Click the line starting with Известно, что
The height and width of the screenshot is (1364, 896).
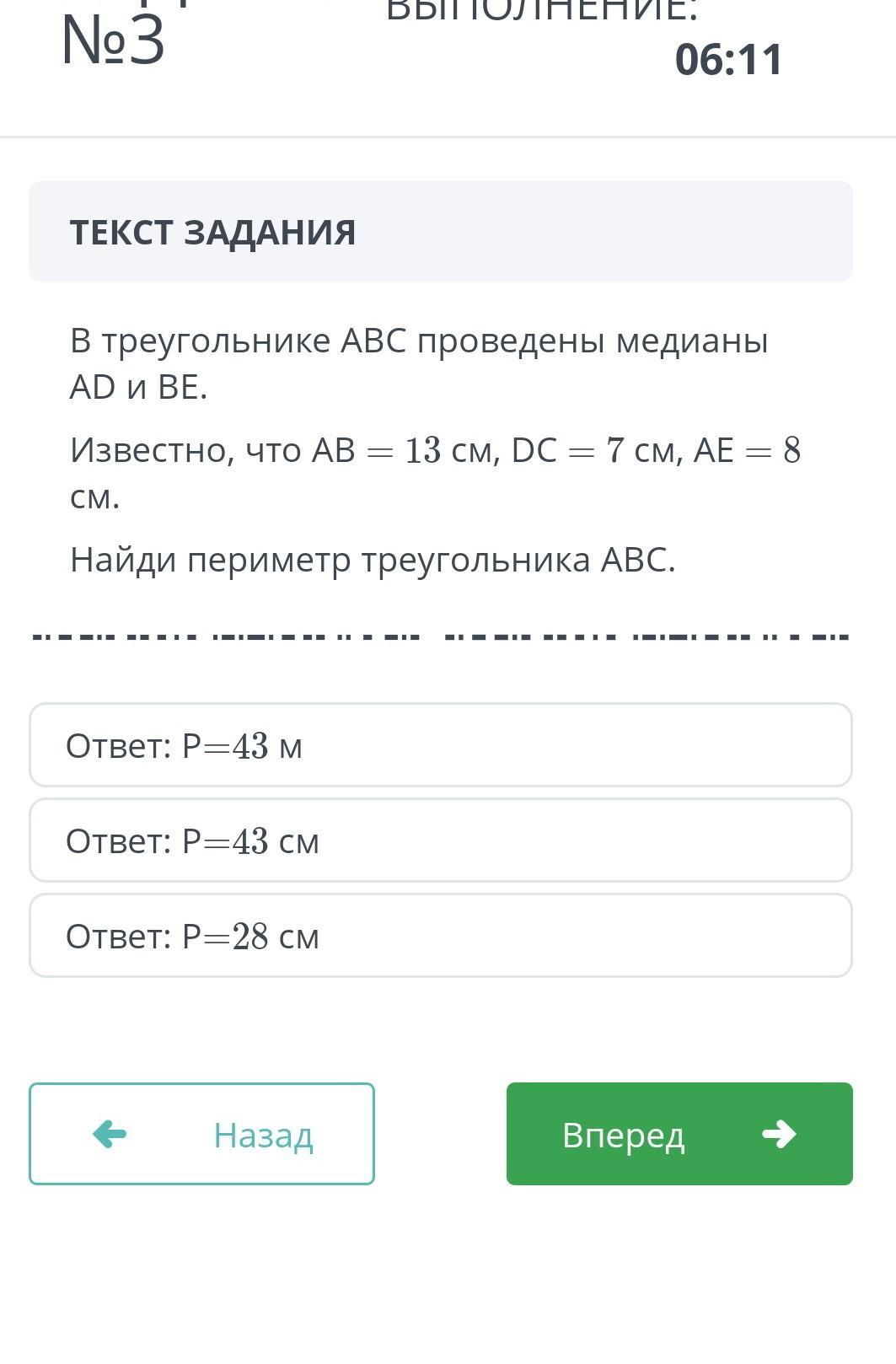click(435, 473)
